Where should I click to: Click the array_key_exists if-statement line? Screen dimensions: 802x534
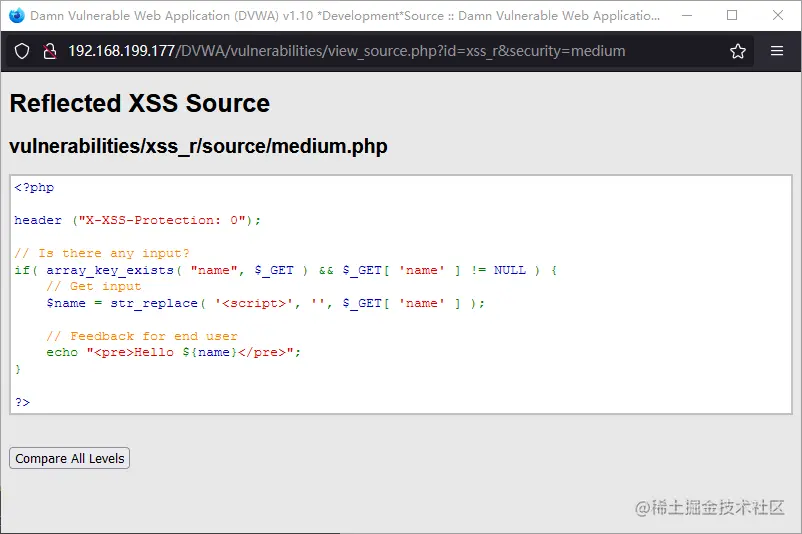point(285,270)
